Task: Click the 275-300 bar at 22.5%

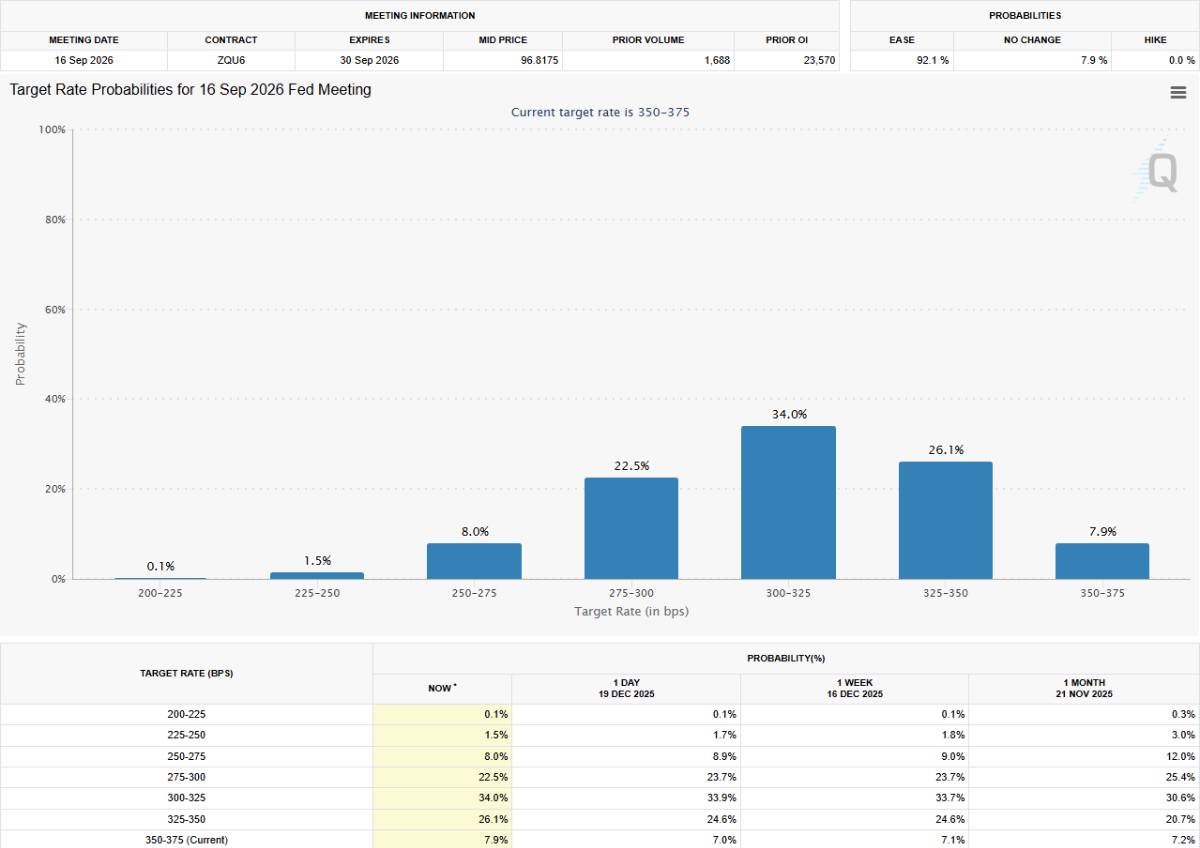Action: (631, 528)
